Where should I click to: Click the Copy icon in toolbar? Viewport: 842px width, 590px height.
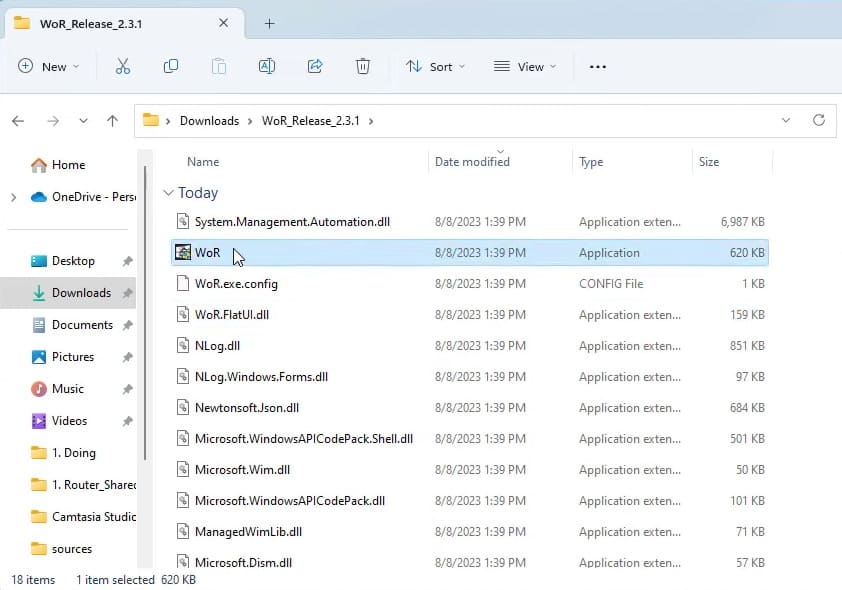pyautogui.click(x=171, y=67)
